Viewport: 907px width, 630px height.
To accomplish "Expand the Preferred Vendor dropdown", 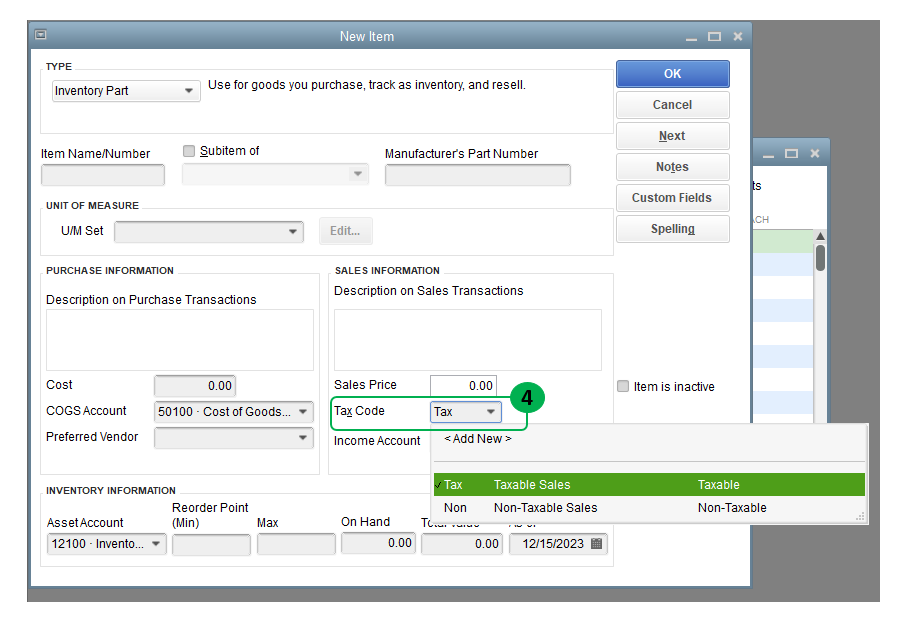I will (x=303, y=437).
